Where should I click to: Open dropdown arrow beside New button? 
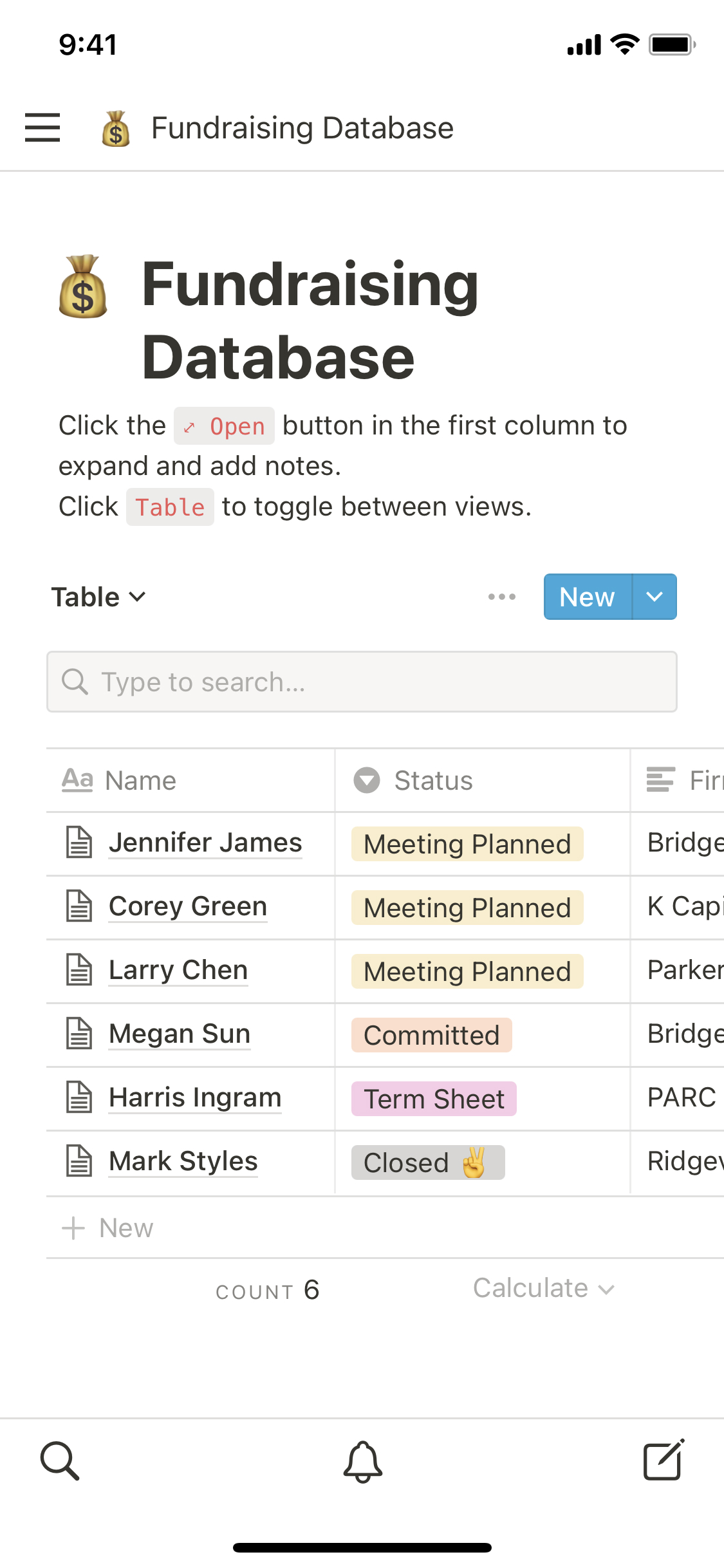654,597
